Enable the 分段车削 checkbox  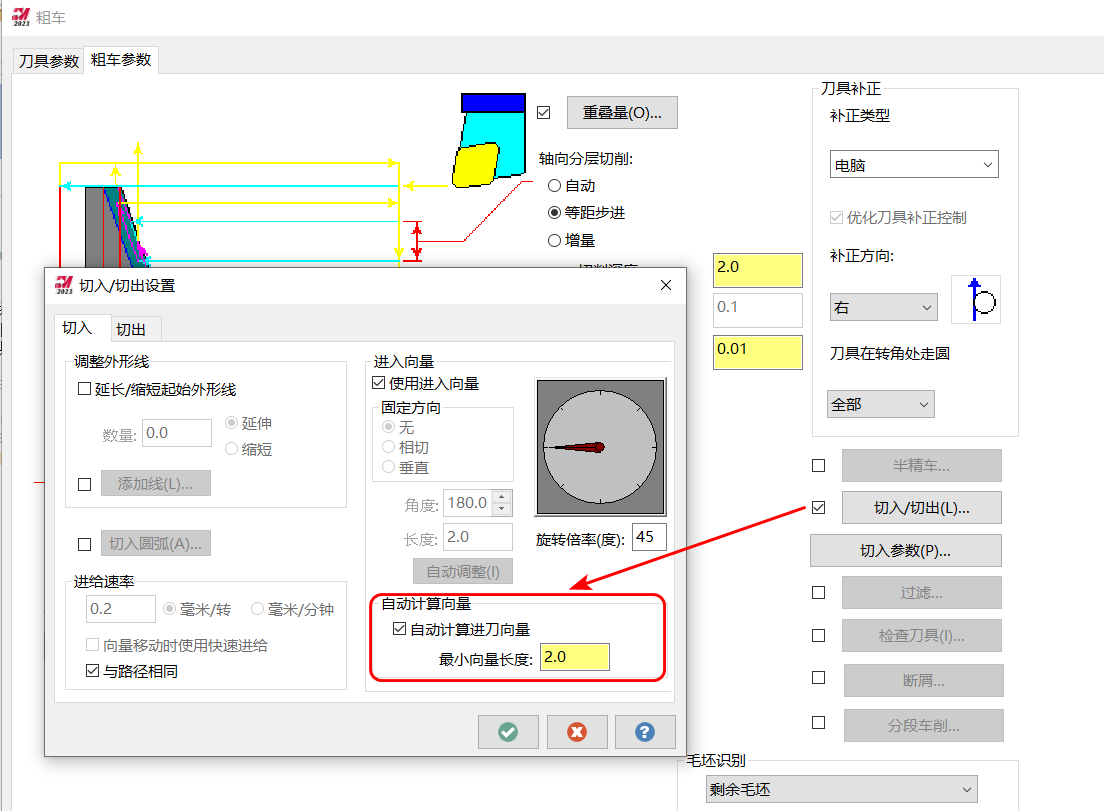pyautogui.click(x=818, y=723)
